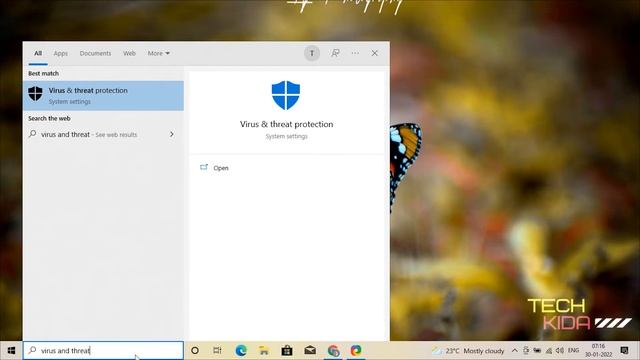Viewport: 640px width, 360px height.
Task: Click magnifier icon in taskbar search box
Action: click(32, 350)
